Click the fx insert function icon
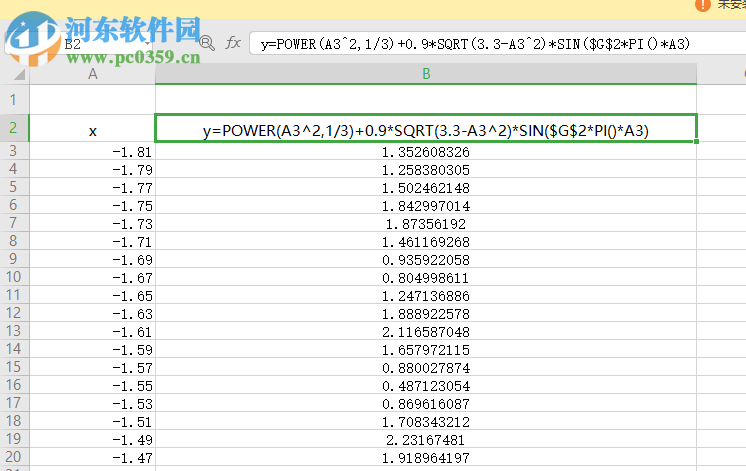This screenshot has height=471, width=746. (233, 43)
